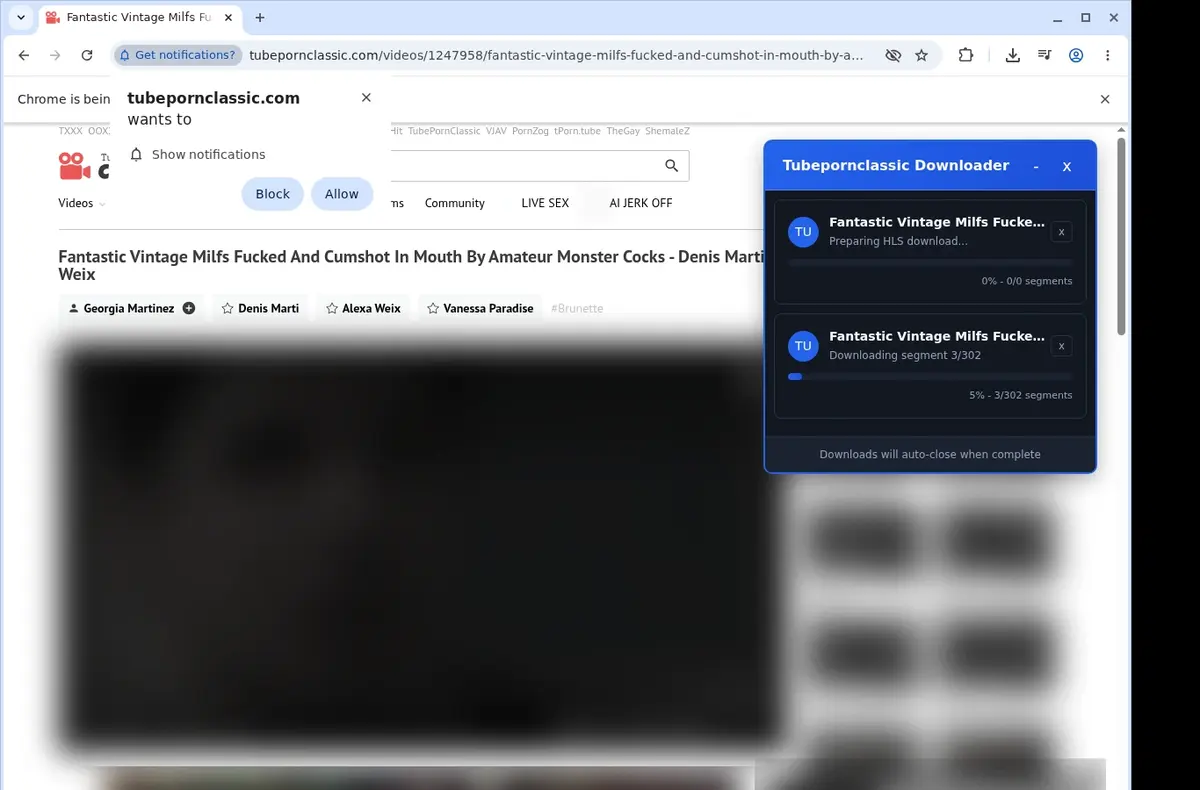The height and width of the screenshot is (790, 1200).
Task: Click the 0% progress bar
Action: tap(930, 262)
